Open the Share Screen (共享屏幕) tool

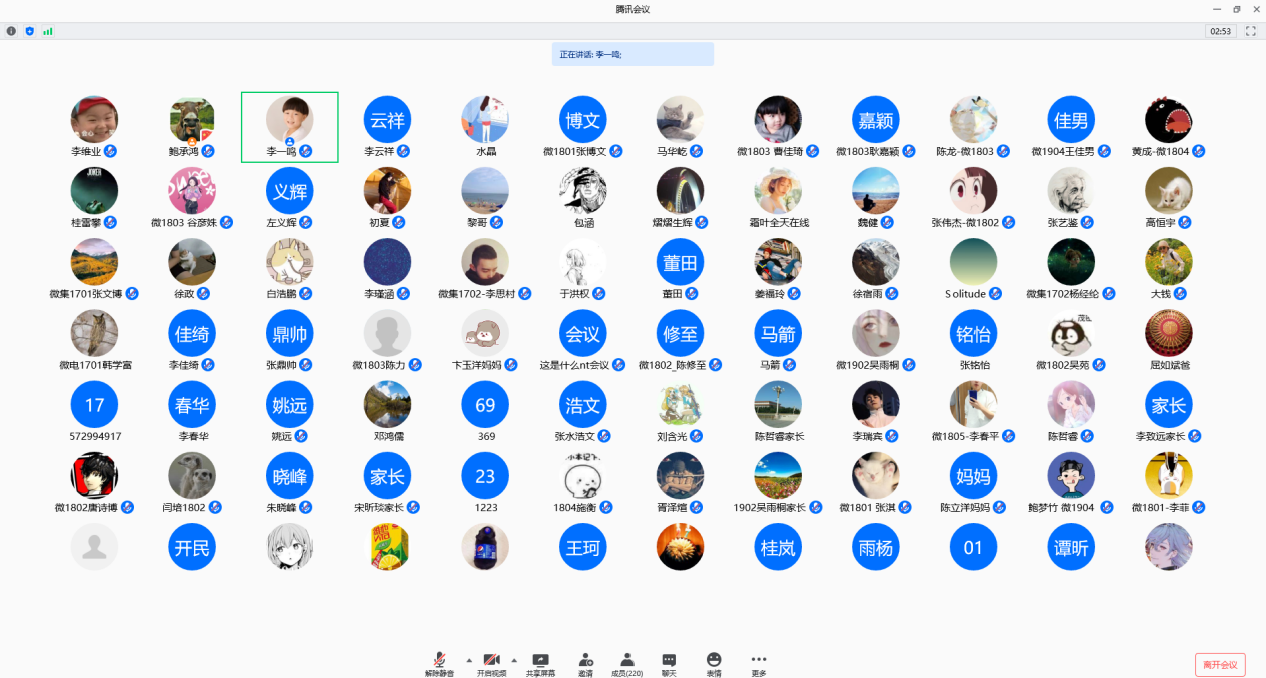[x=540, y=663]
